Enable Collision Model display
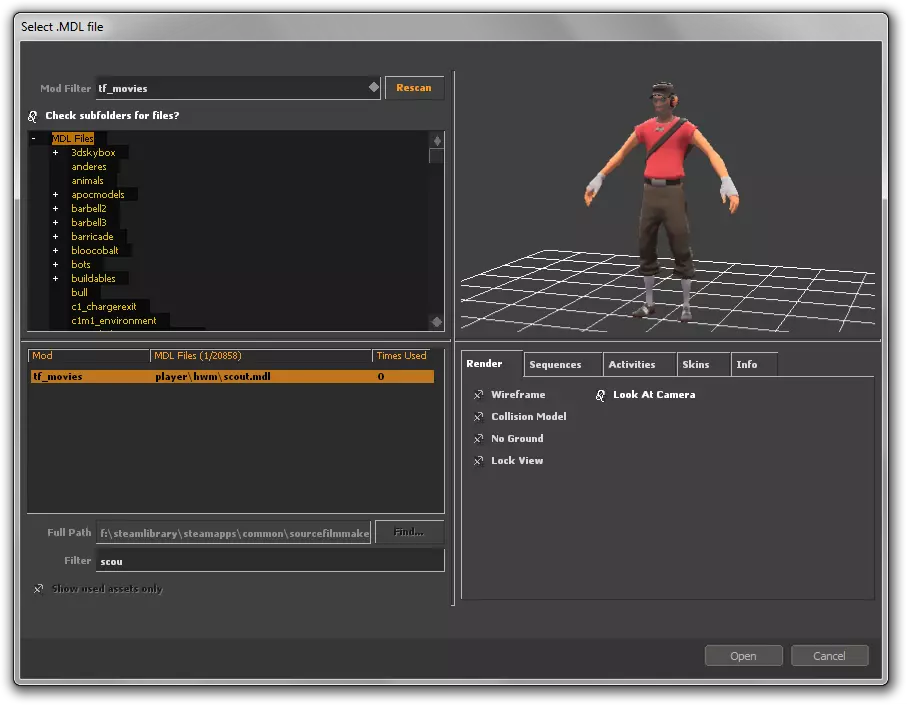Image resolution: width=907 pixels, height=705 pixels. [x=479, y=417]
